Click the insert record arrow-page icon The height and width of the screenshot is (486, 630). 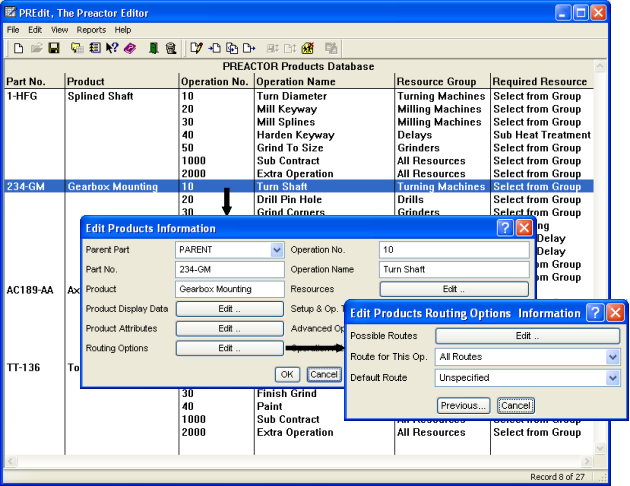(x=214, y=49)
